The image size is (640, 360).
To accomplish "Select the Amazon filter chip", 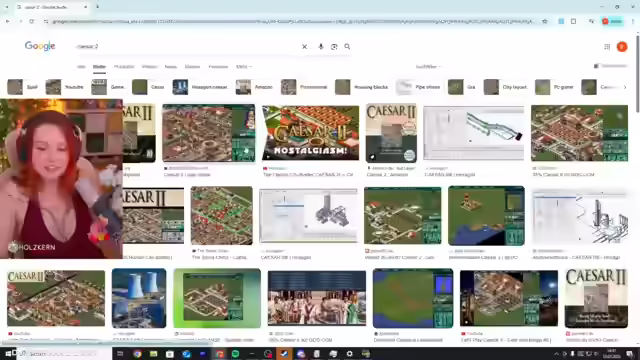I will [x=254, y=87].
